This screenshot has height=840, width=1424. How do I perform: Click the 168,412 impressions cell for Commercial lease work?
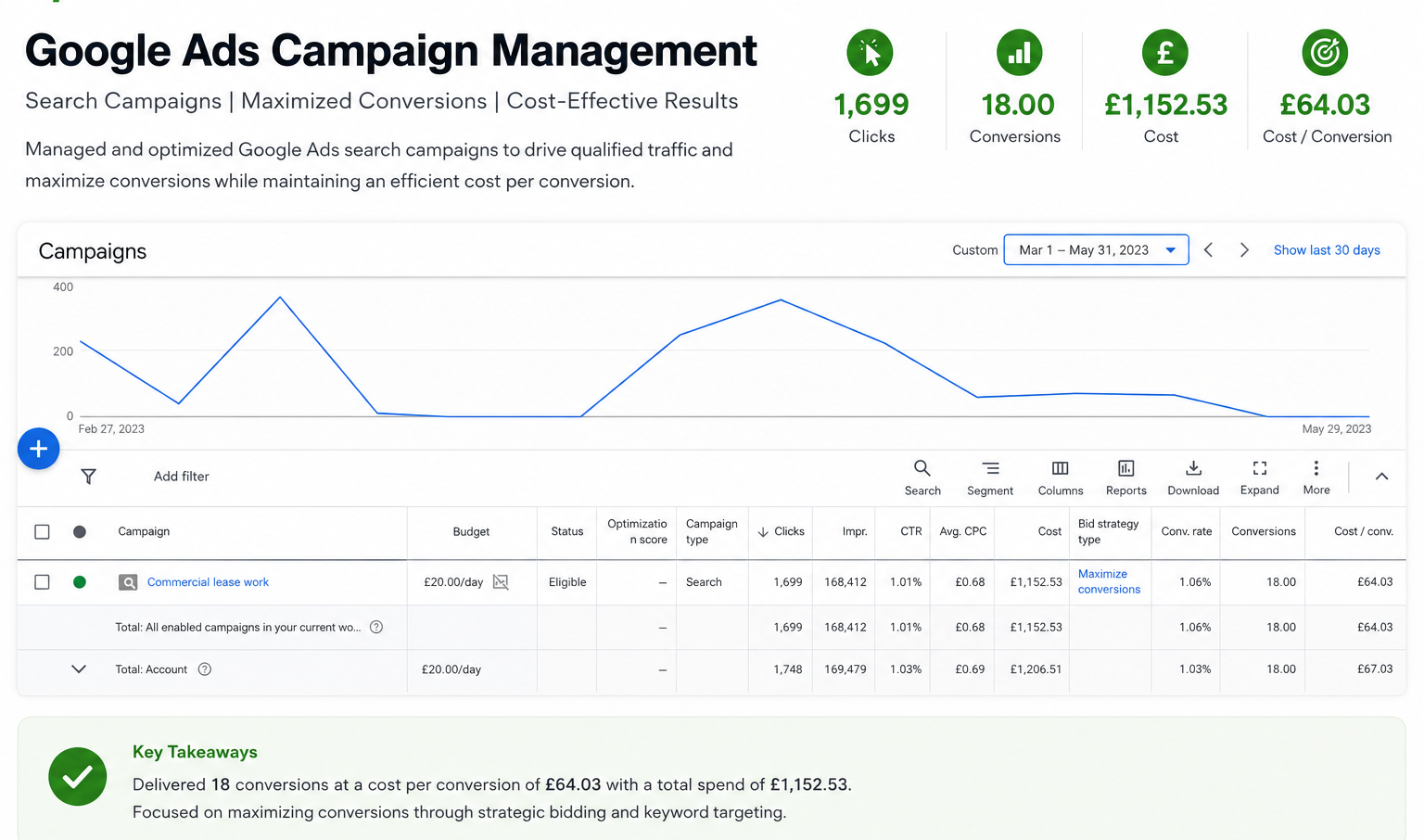(x=845, y=582)
